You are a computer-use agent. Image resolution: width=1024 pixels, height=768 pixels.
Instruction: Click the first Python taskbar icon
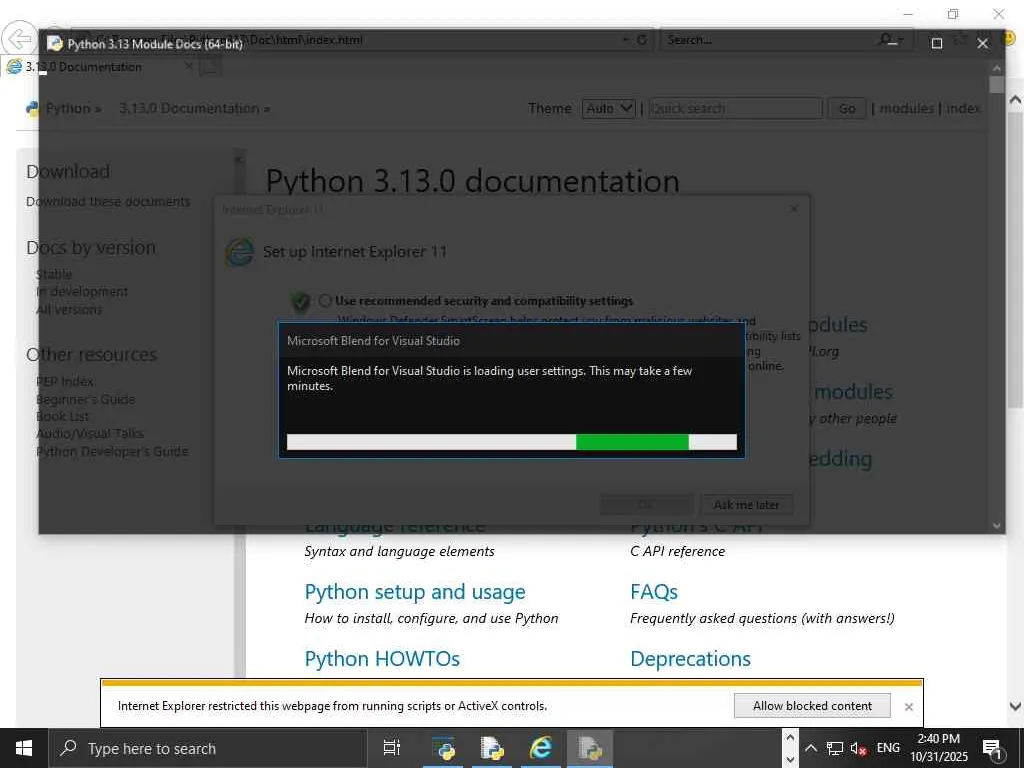pyautogui.click(x=443, y=748)
